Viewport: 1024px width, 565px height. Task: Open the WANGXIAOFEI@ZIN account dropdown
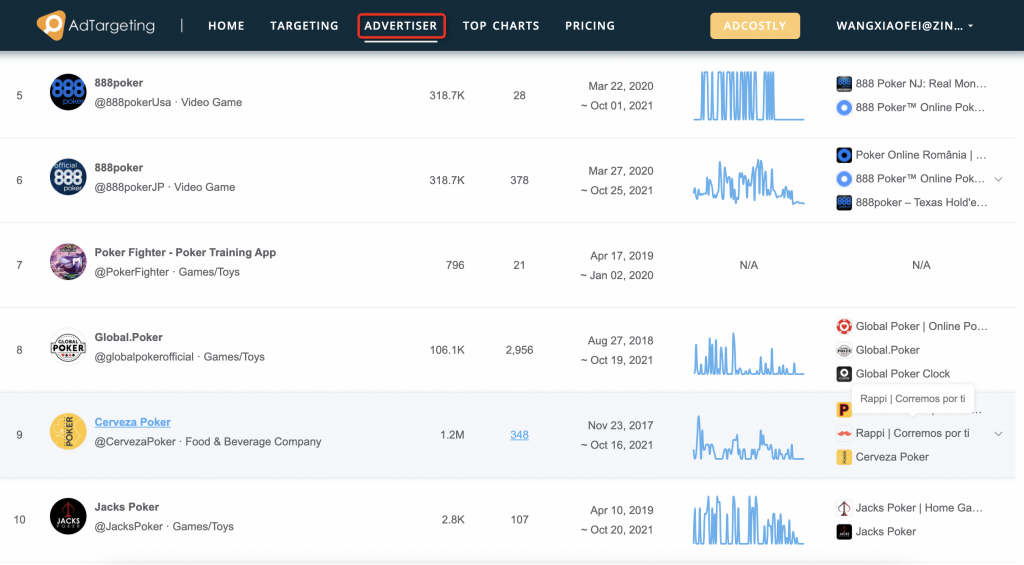coord(904,25)
